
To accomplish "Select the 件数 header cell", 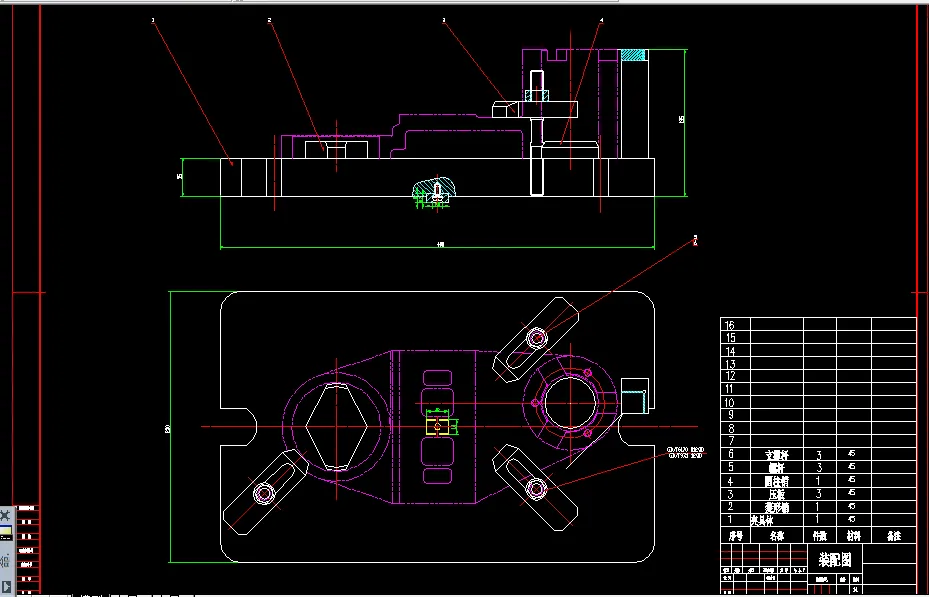I will click(x=819, y=536).
